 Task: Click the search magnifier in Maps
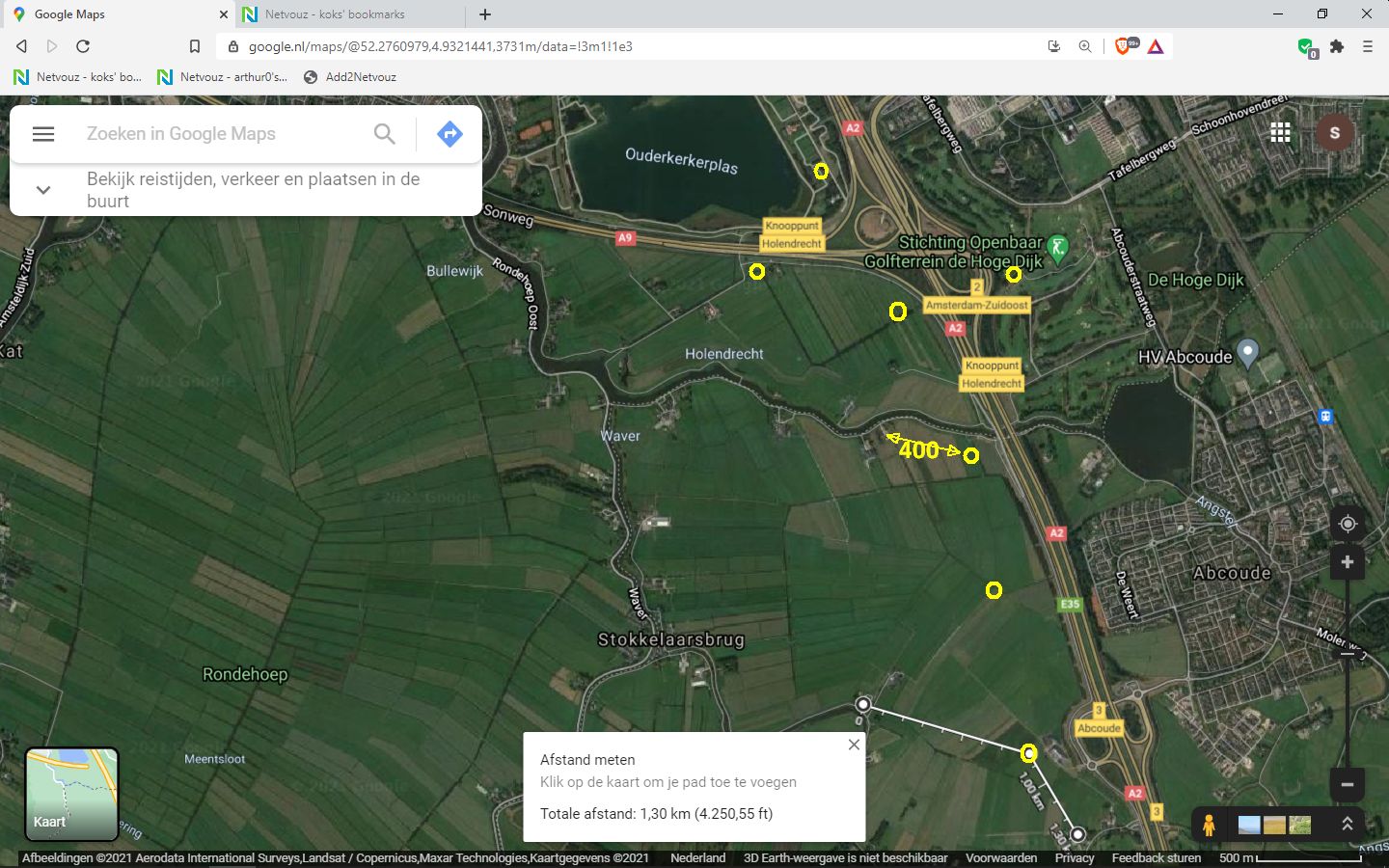pyautogui.click(x=384, y=134)
